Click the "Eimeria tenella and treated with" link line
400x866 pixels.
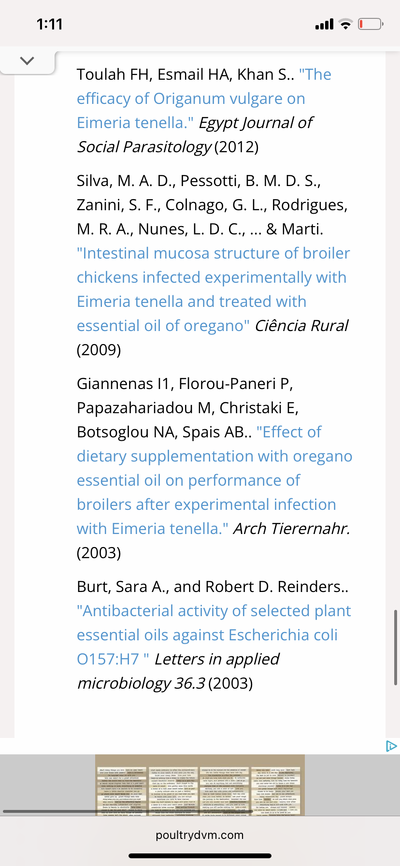191,302
